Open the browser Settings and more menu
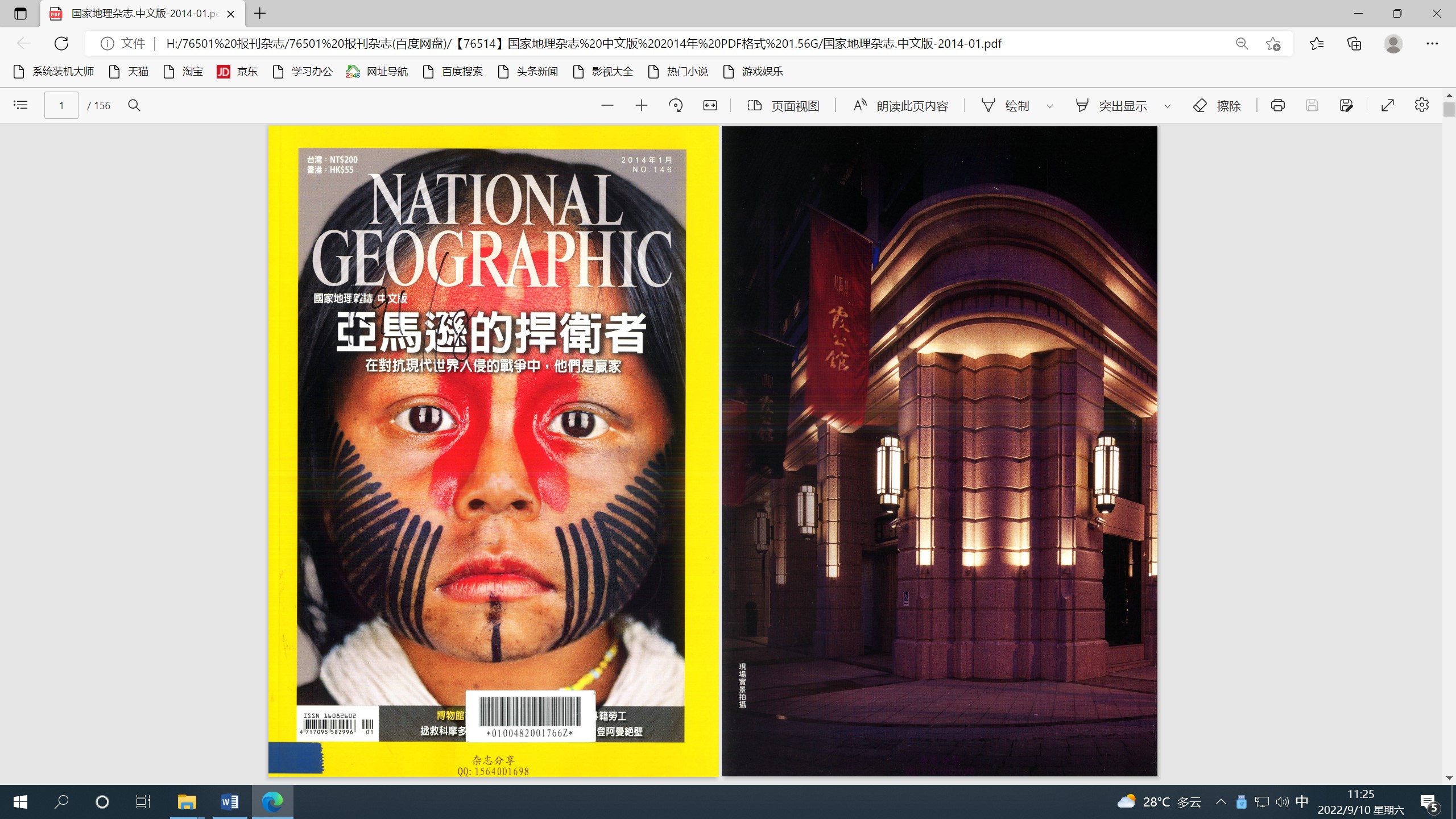1456x819 pixels. pyautogui.click(x=1432, y=43)
